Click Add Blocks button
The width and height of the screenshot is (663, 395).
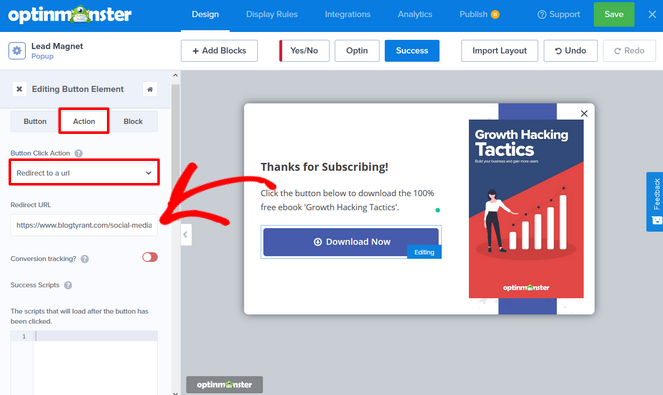point(219,51)
